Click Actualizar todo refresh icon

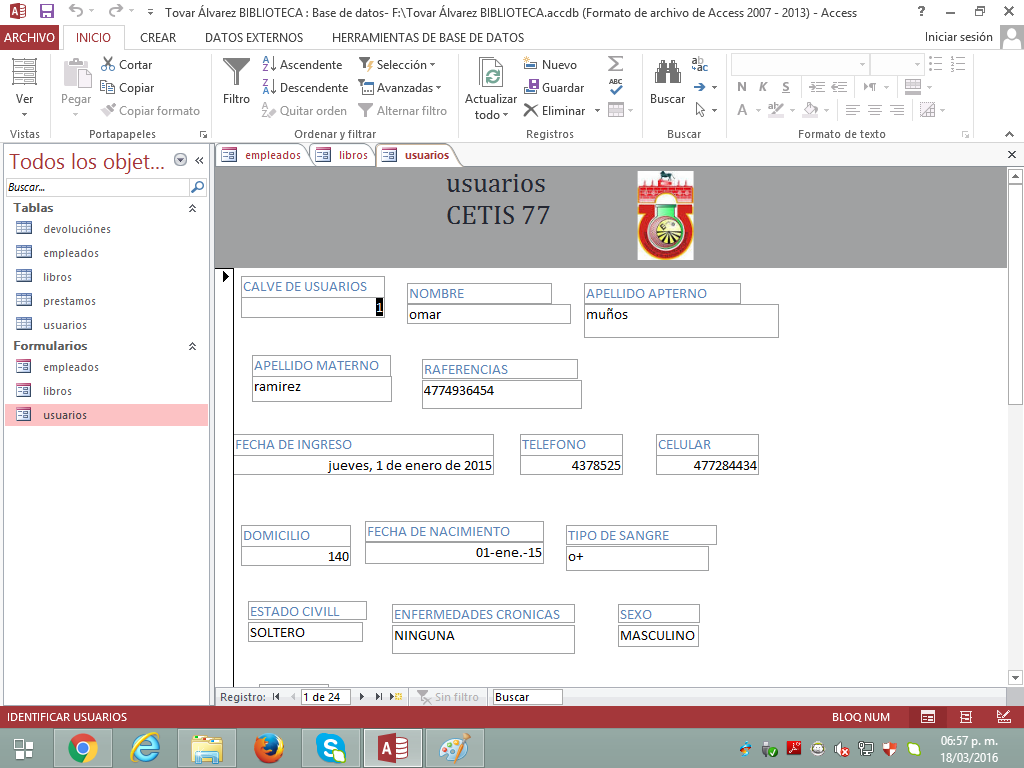point(491,74)
